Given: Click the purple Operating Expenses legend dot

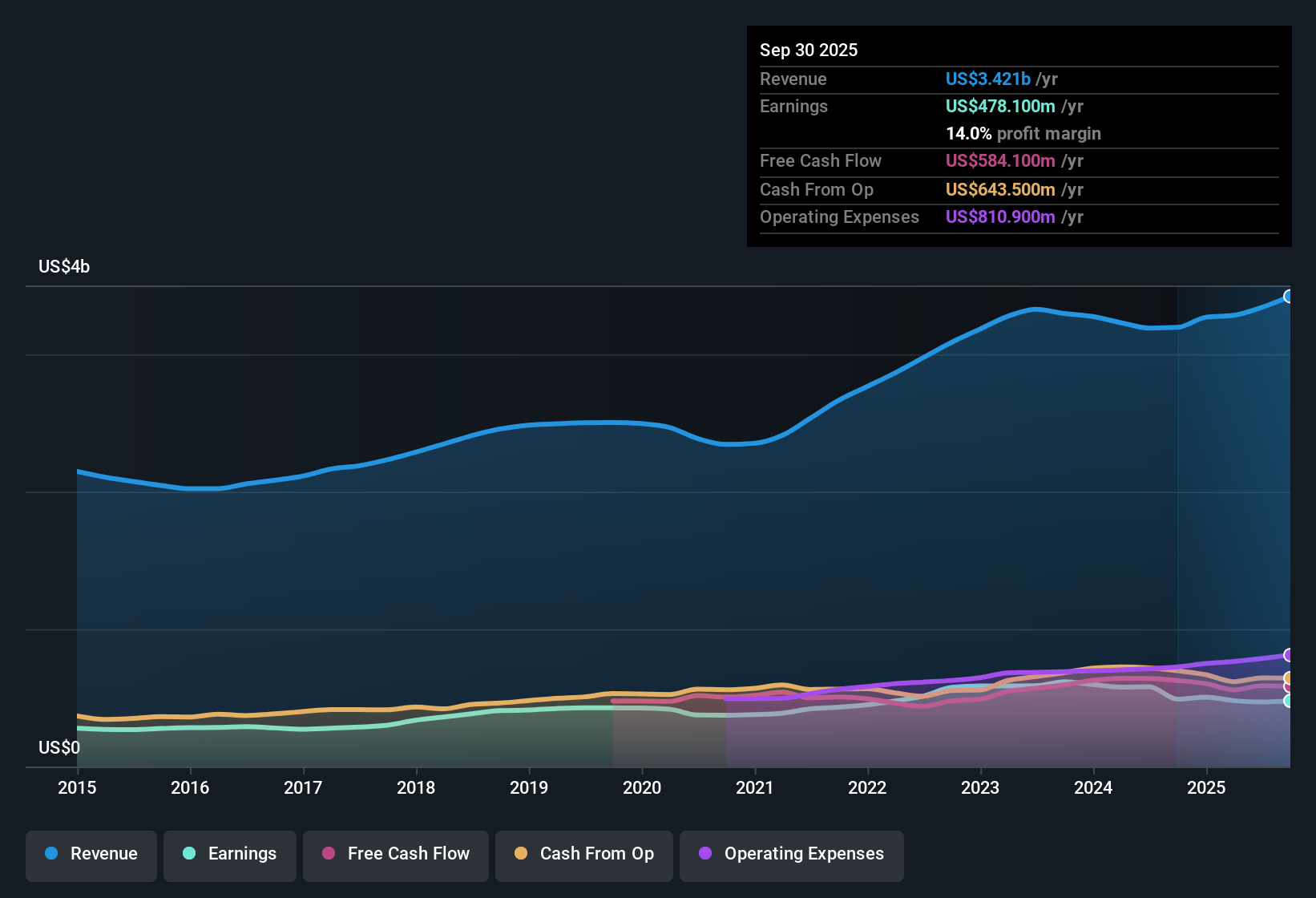Looking at the screenshot, I should (705, 854).
